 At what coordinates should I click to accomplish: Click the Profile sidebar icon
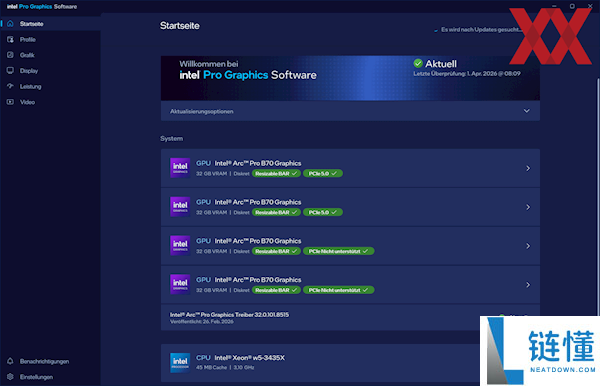pos(10,39)
